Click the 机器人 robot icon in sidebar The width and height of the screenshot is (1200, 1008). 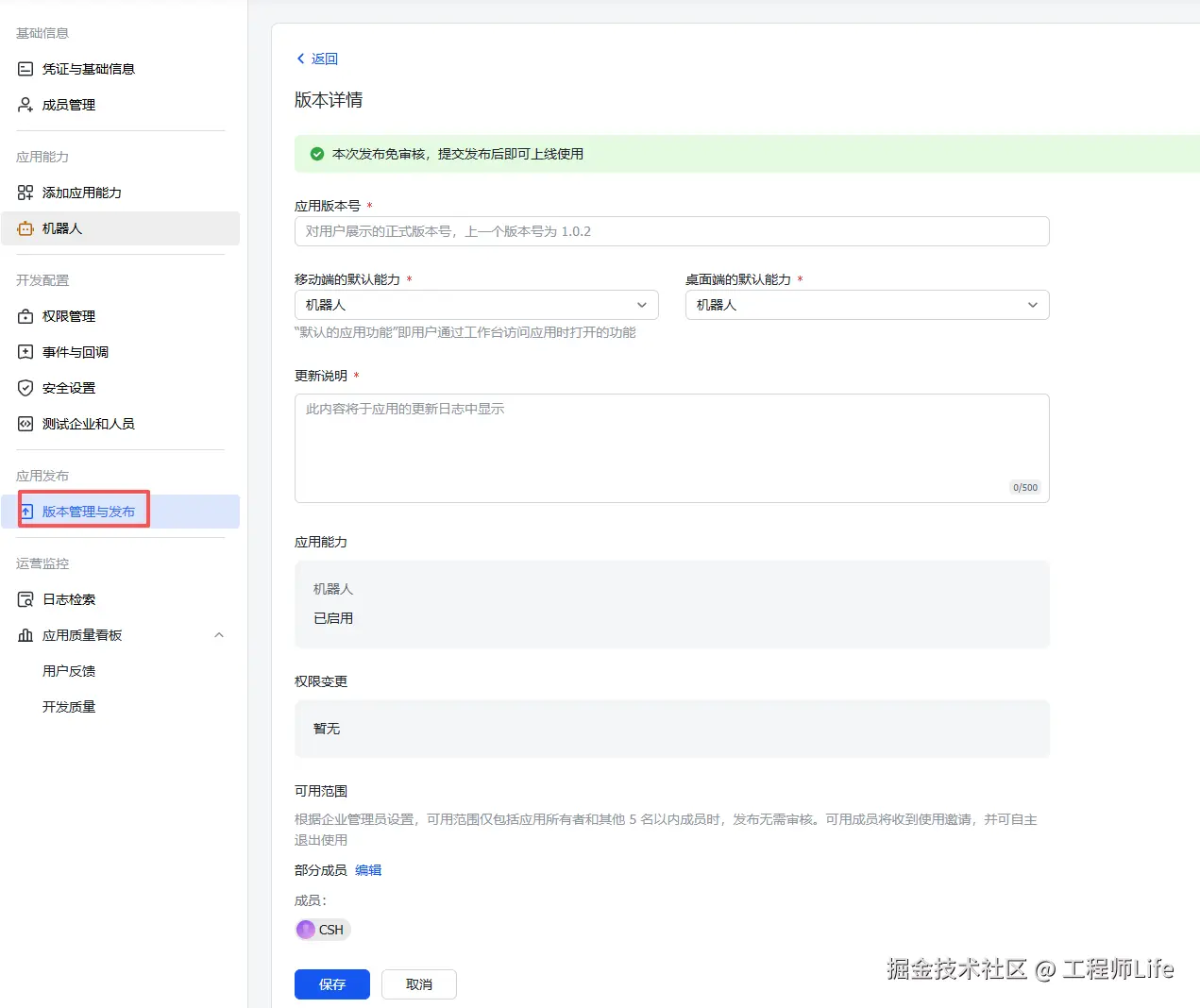point(25,228)
